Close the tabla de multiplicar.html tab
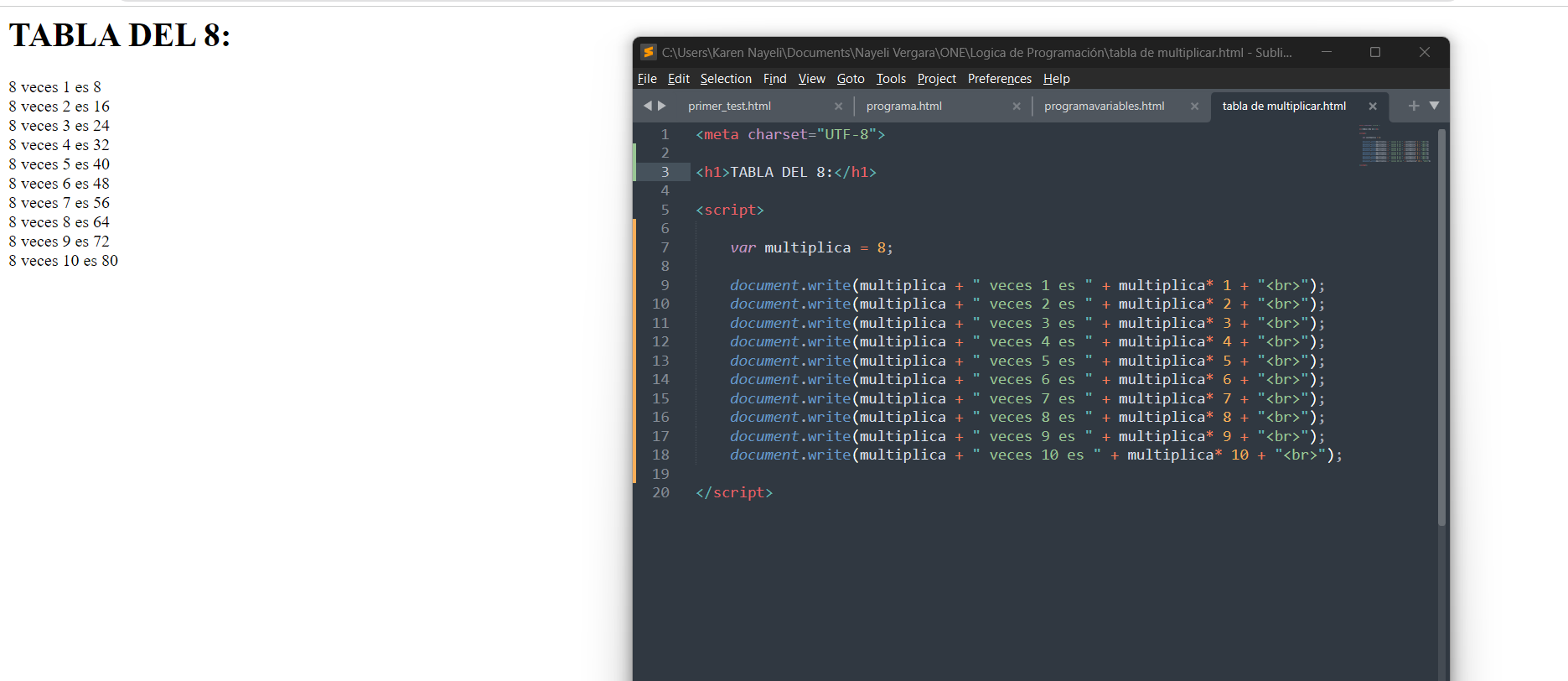 tap(1373, 107)
